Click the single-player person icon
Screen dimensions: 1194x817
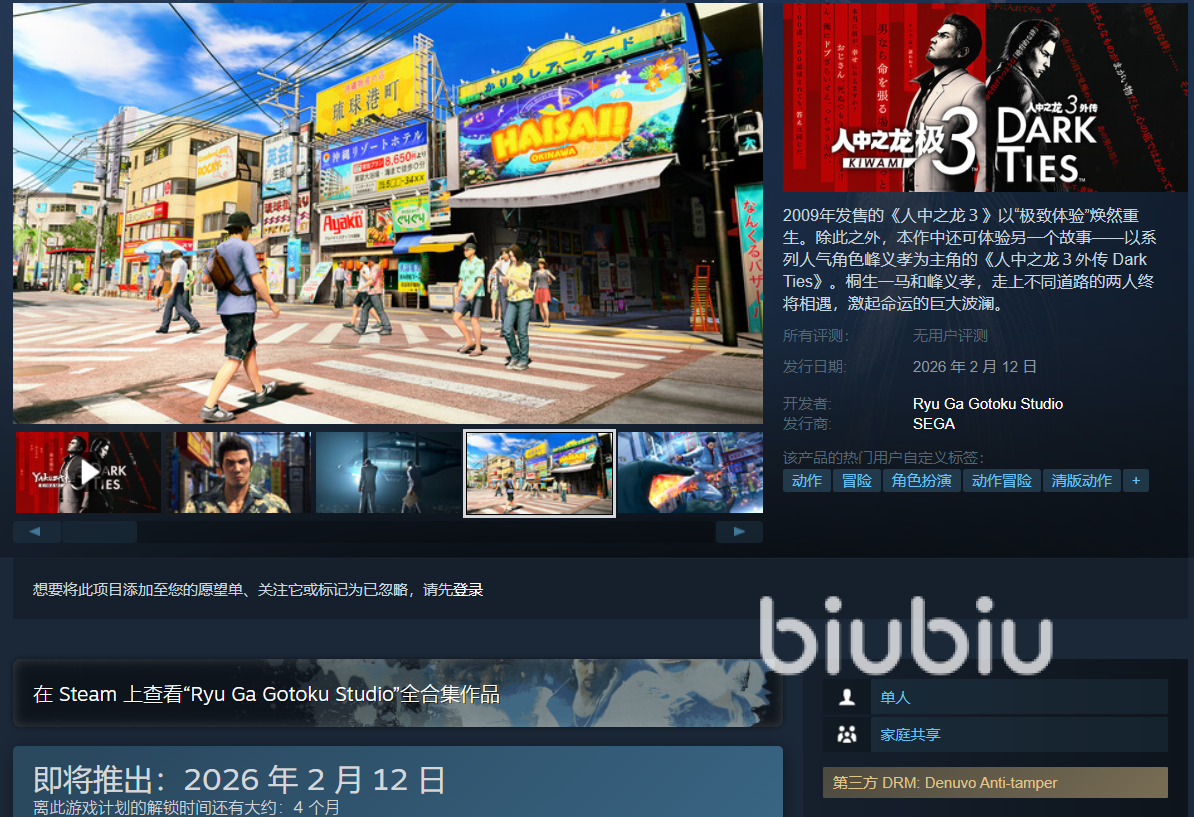pos(847,697)
